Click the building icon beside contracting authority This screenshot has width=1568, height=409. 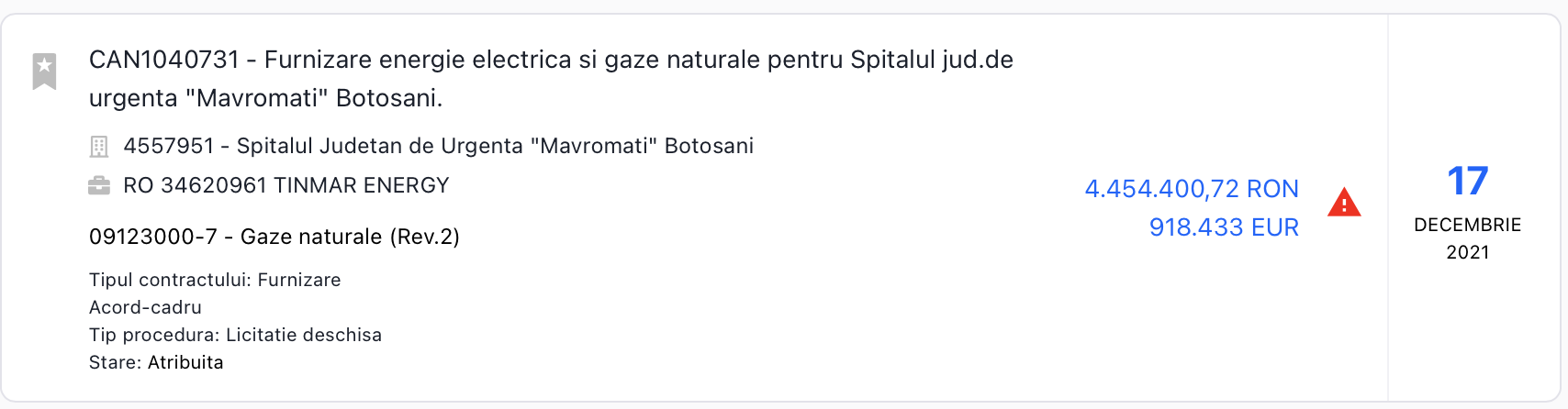(x=98, y=147)
